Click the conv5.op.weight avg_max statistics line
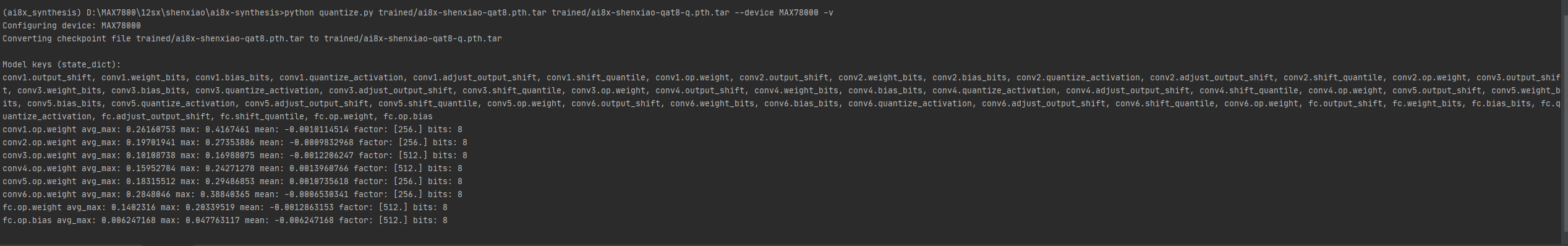The image size is (1568, 246). 232,181
